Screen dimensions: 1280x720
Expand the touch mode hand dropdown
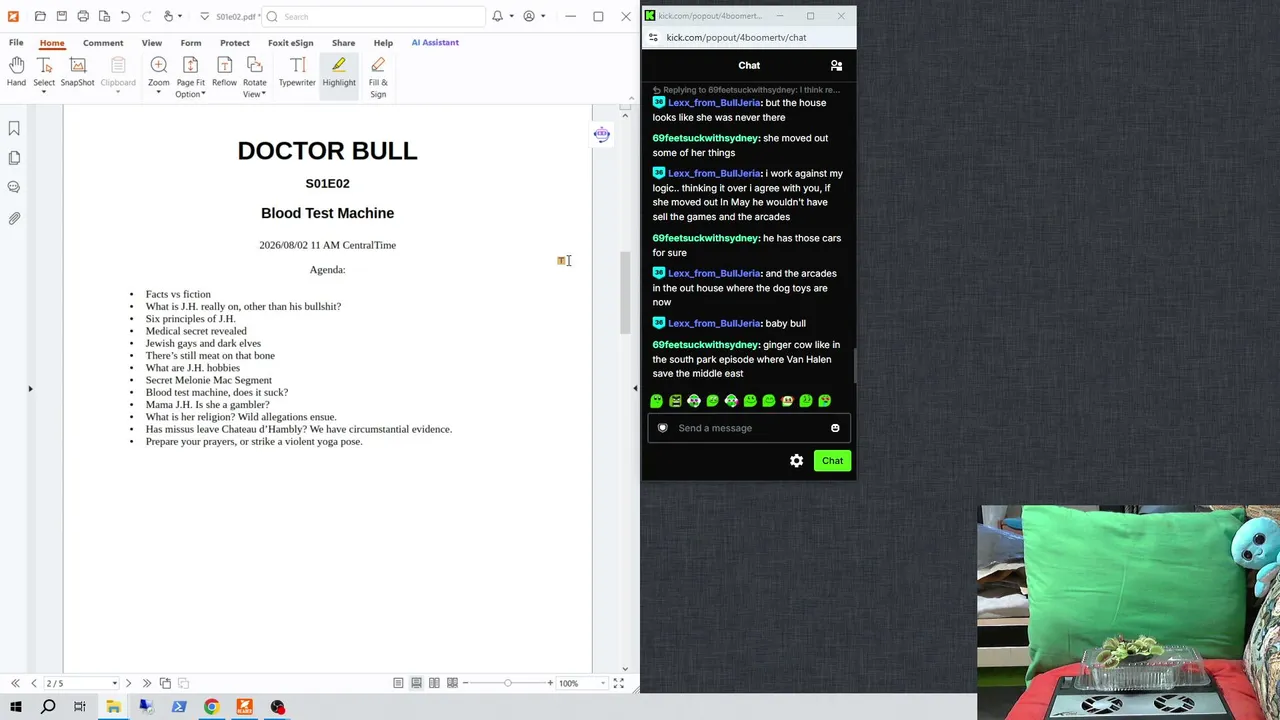pyautogui.click(x=180, y=16)
